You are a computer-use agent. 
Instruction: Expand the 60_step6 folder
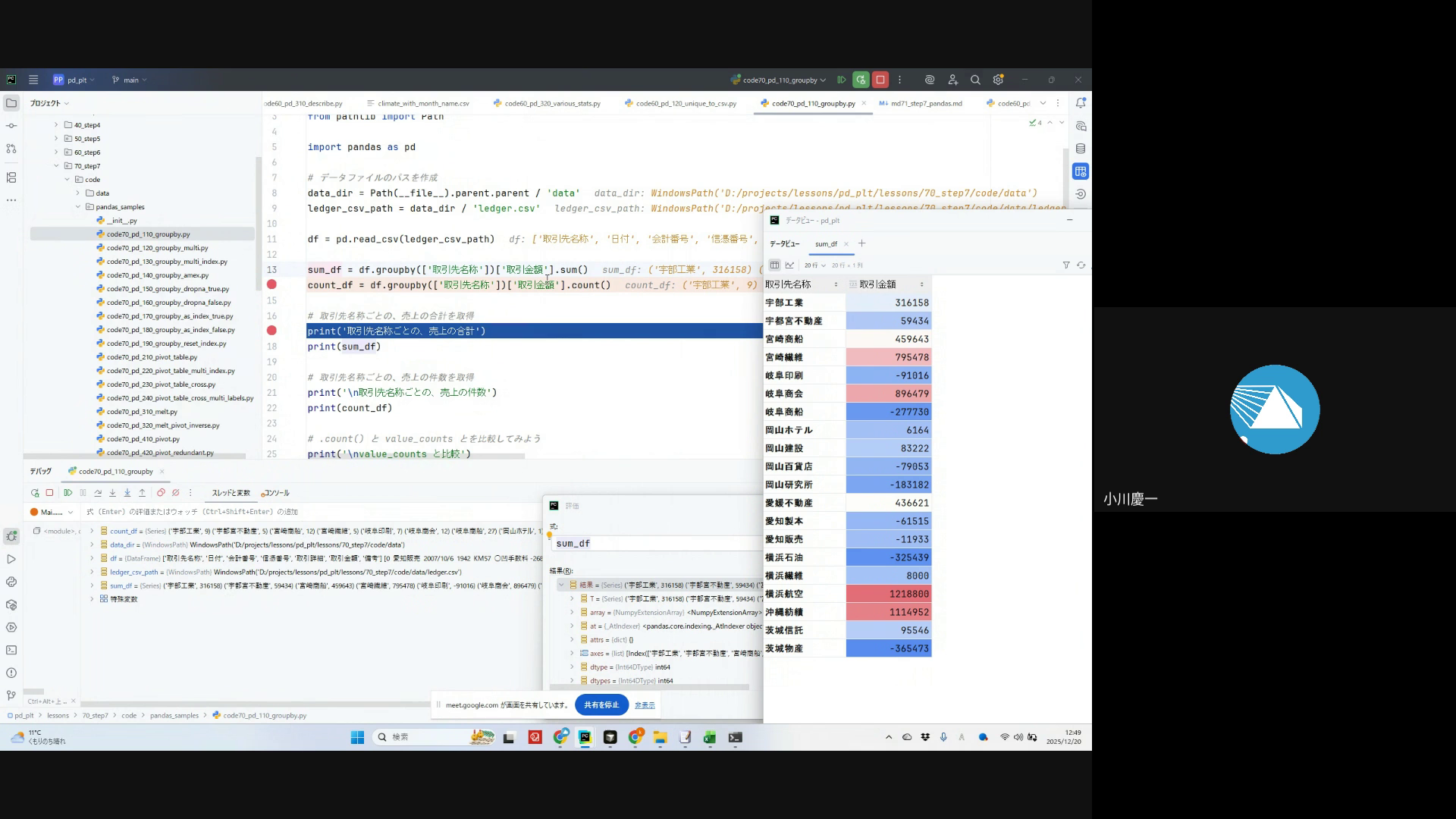[56, 152]
